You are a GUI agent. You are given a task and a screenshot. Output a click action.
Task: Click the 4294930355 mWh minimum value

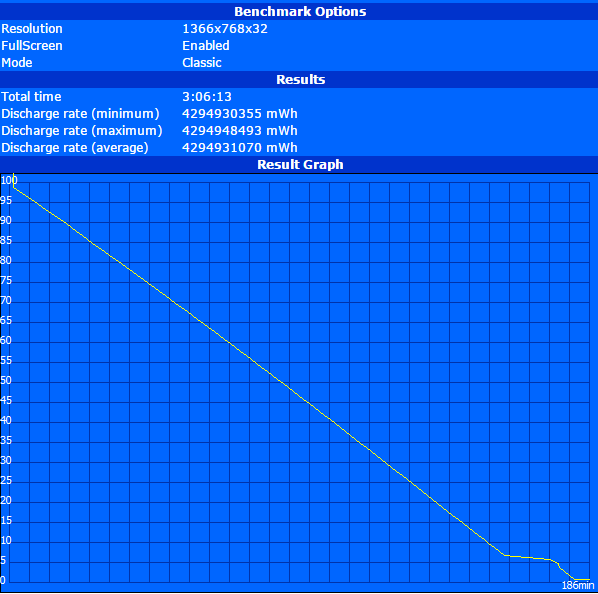pos(240,114)
